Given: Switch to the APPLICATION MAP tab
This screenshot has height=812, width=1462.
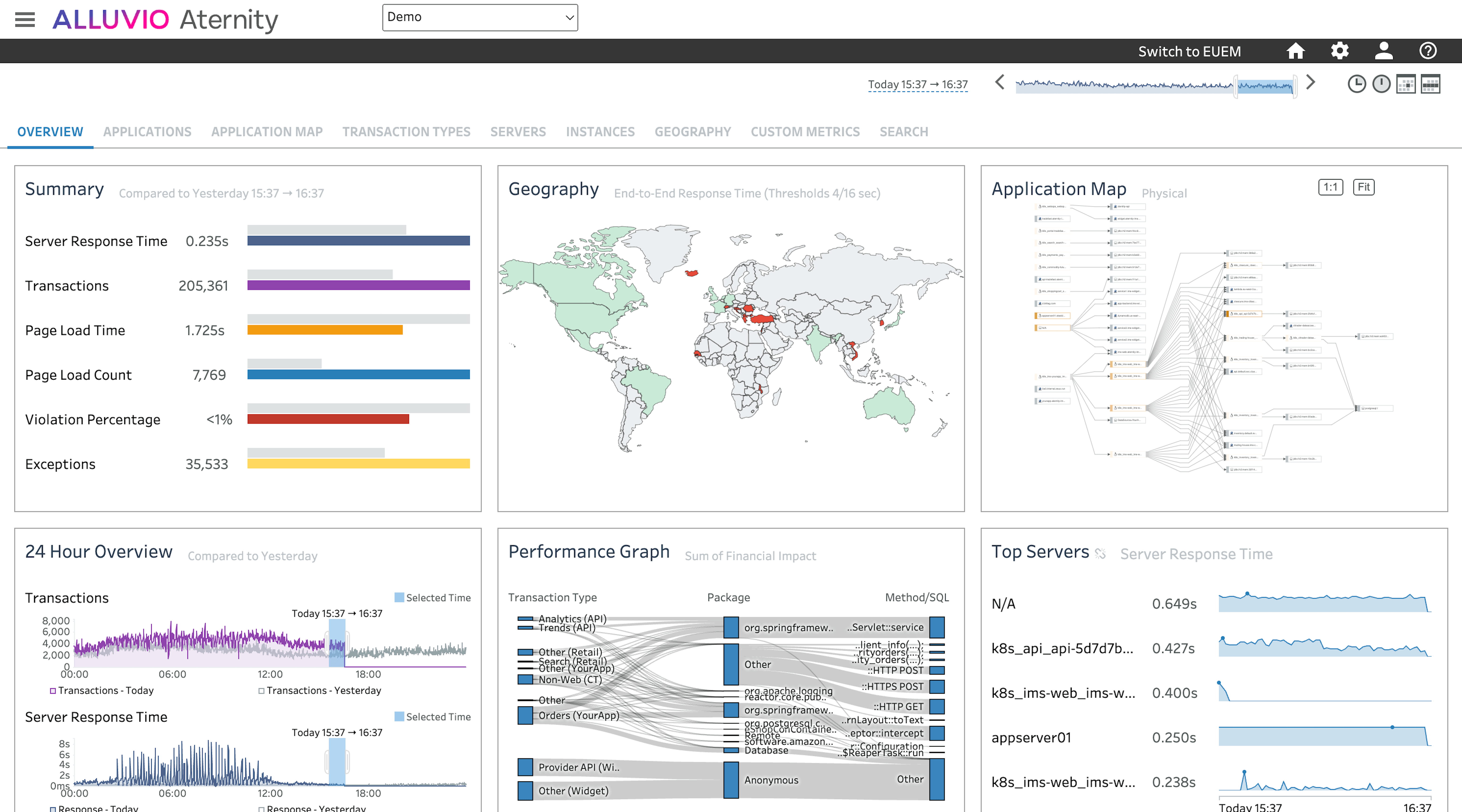Looking at the screenshot, I should pyautogui.click(x=267, y=132).
